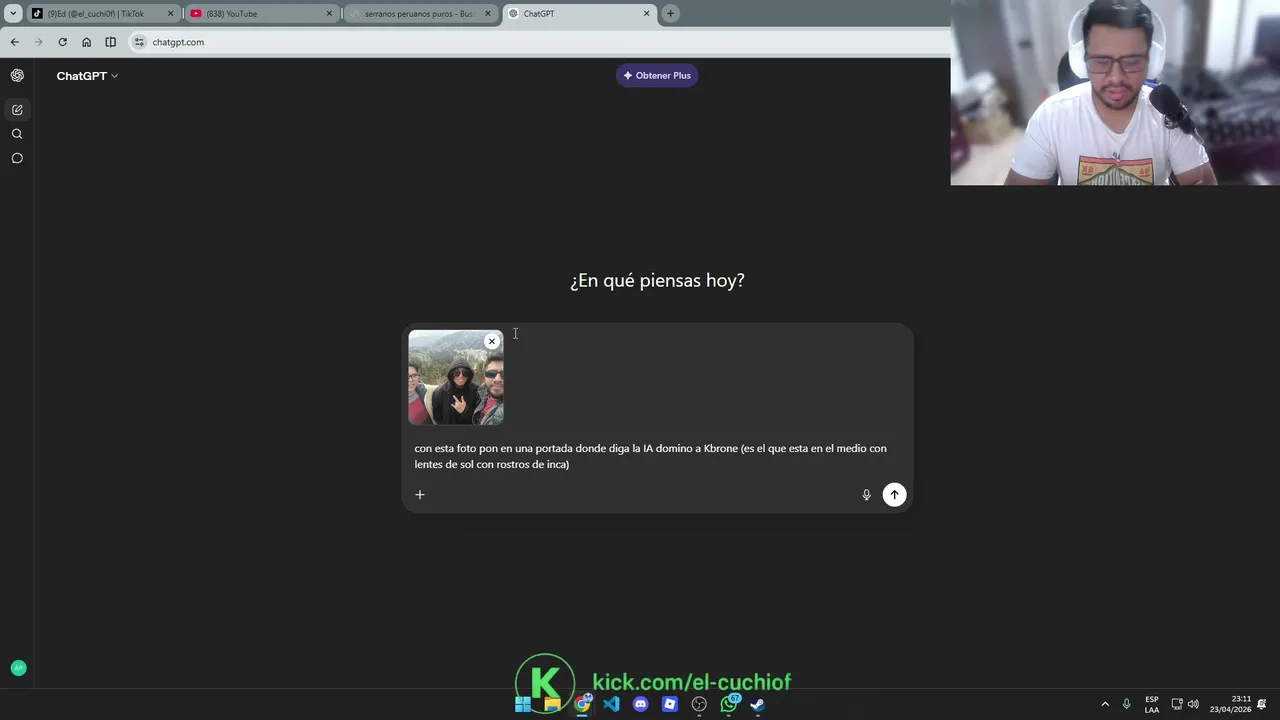
Task: Close the TikTok tab
Action: coord(170,14)
